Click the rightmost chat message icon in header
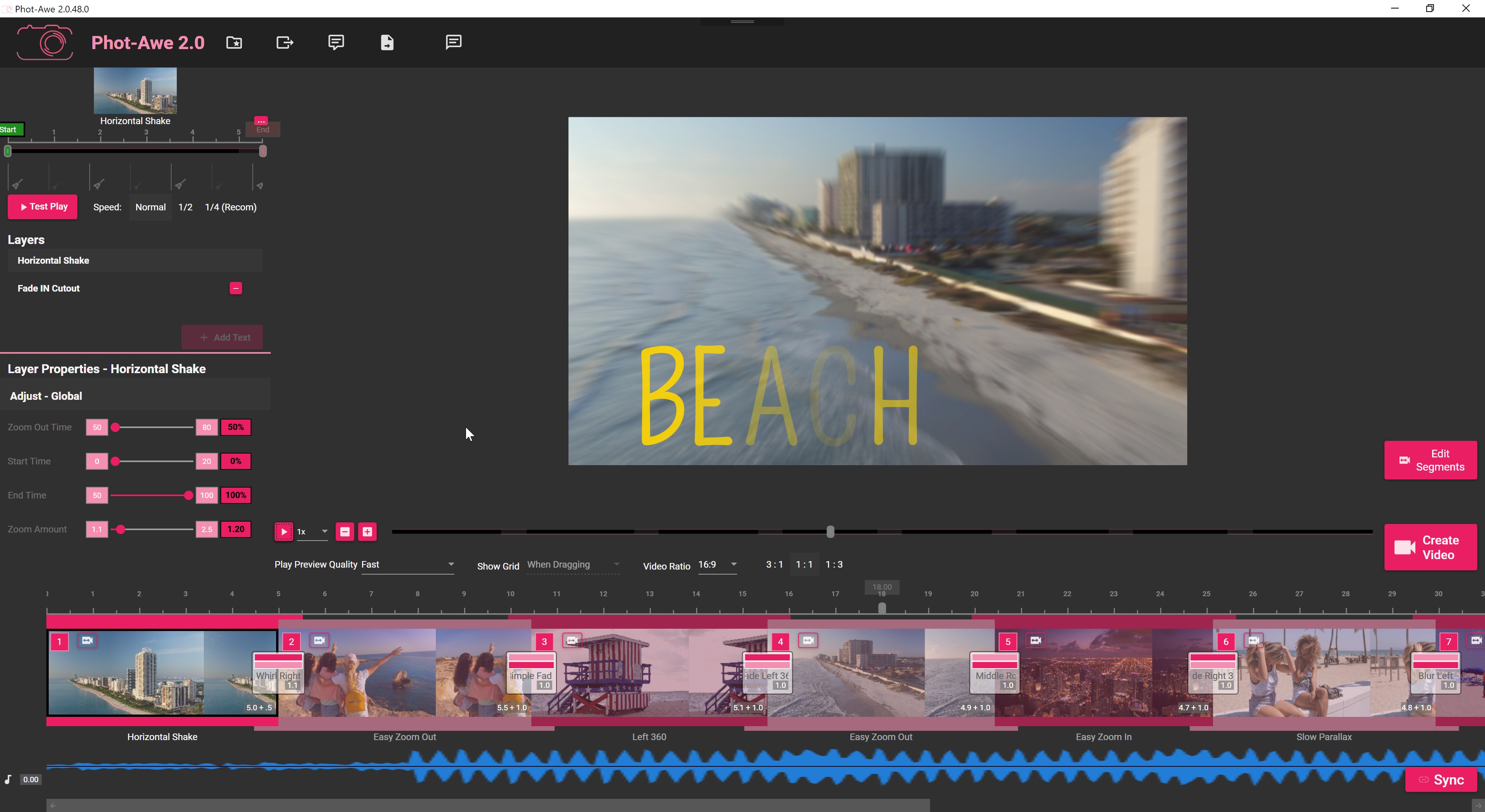The width and height of the screenshot is (1485, 812). [x=454, y=42]
